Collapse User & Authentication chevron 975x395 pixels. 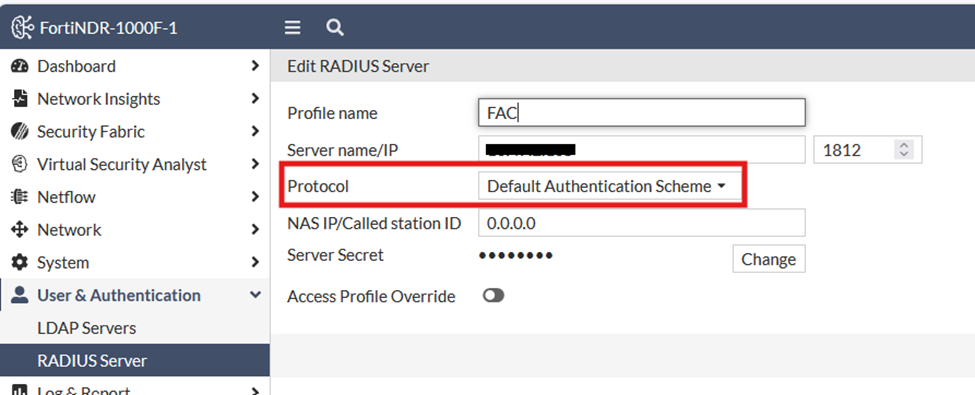255,295
